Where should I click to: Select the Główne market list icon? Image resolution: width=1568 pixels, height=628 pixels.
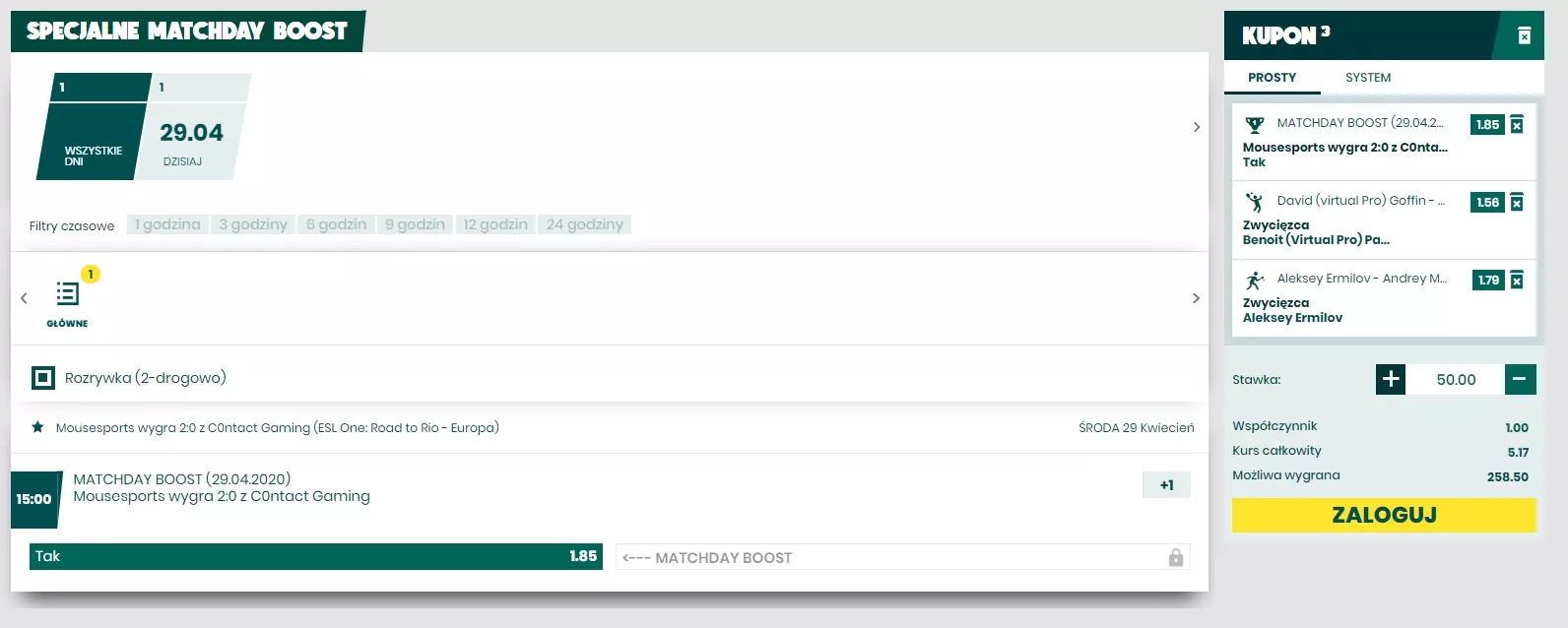67,293
